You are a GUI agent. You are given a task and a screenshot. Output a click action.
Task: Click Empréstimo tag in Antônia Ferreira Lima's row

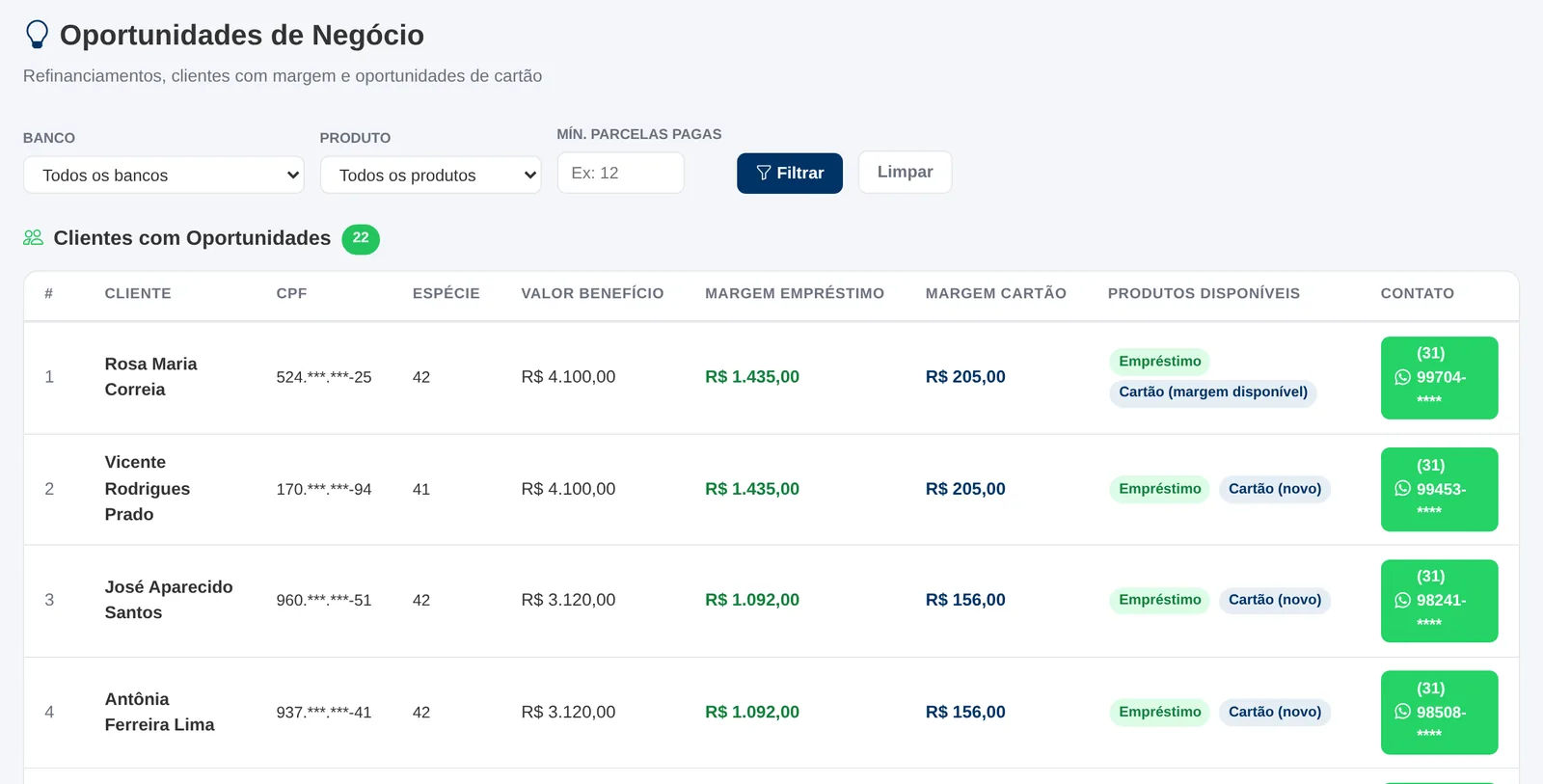(1159, 712)
